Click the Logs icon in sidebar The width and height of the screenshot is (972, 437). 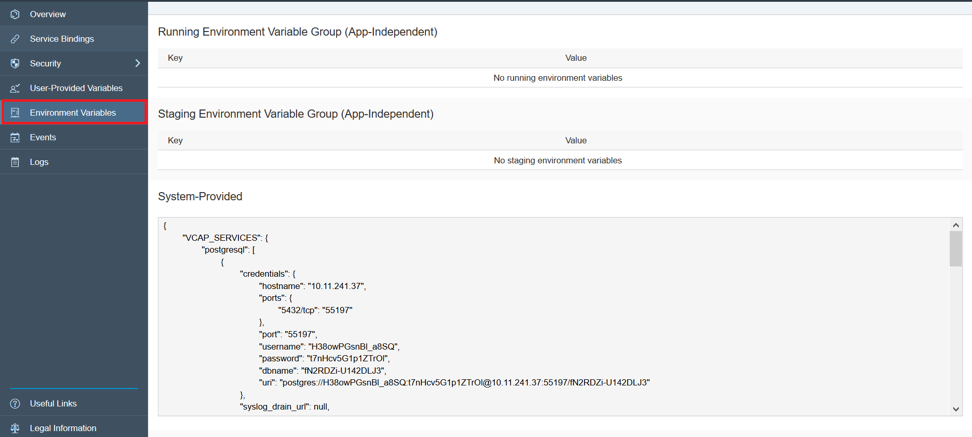point(15,162)
